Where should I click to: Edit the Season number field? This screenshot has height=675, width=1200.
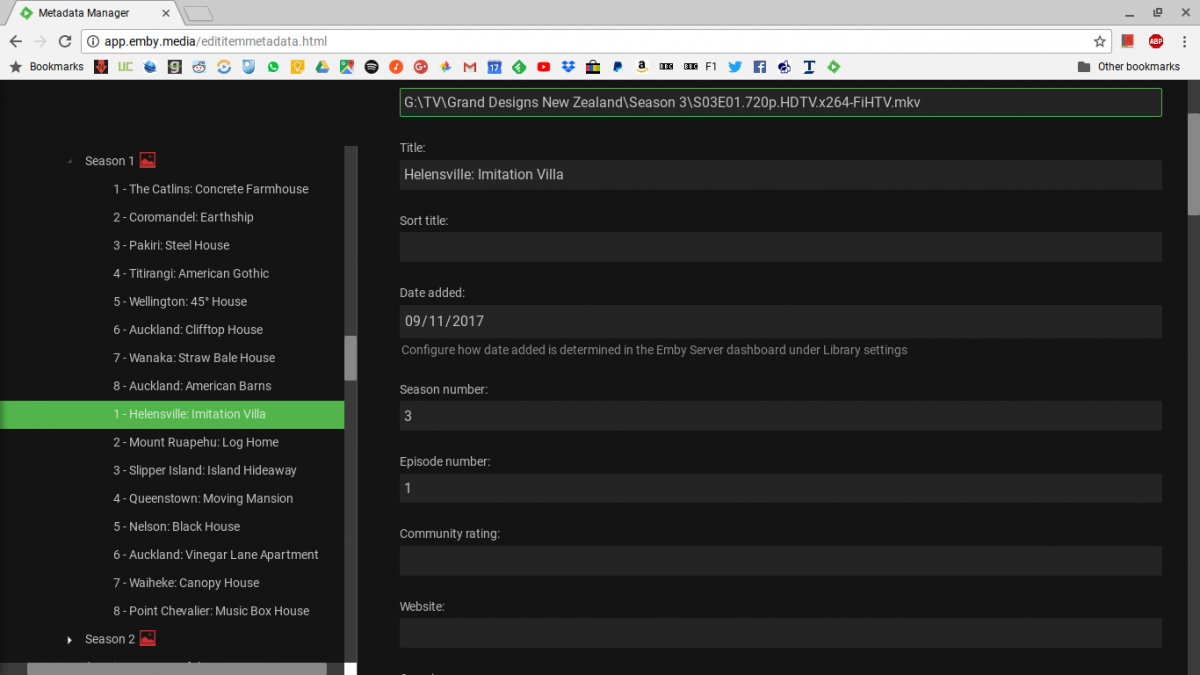(x=781, y=416)
